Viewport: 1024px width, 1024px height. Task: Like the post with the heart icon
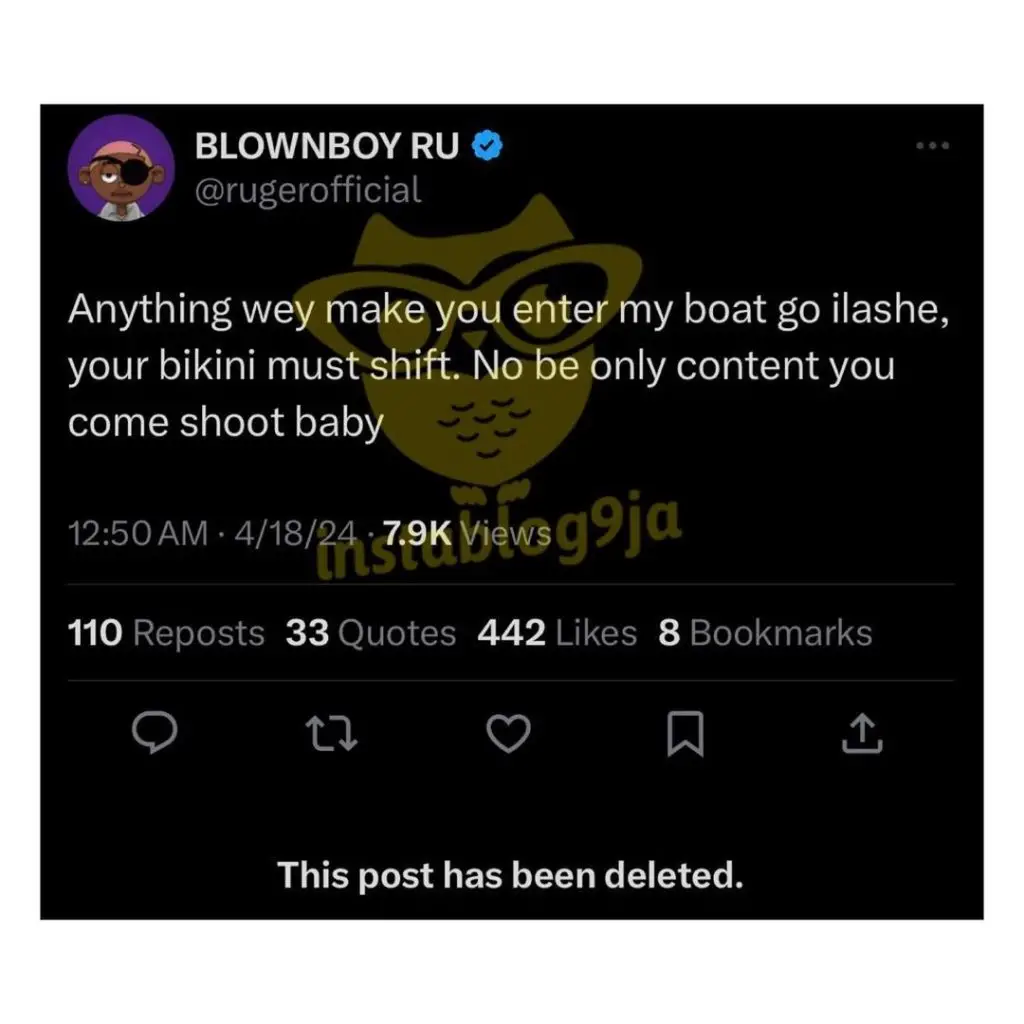tap(509, 733)
